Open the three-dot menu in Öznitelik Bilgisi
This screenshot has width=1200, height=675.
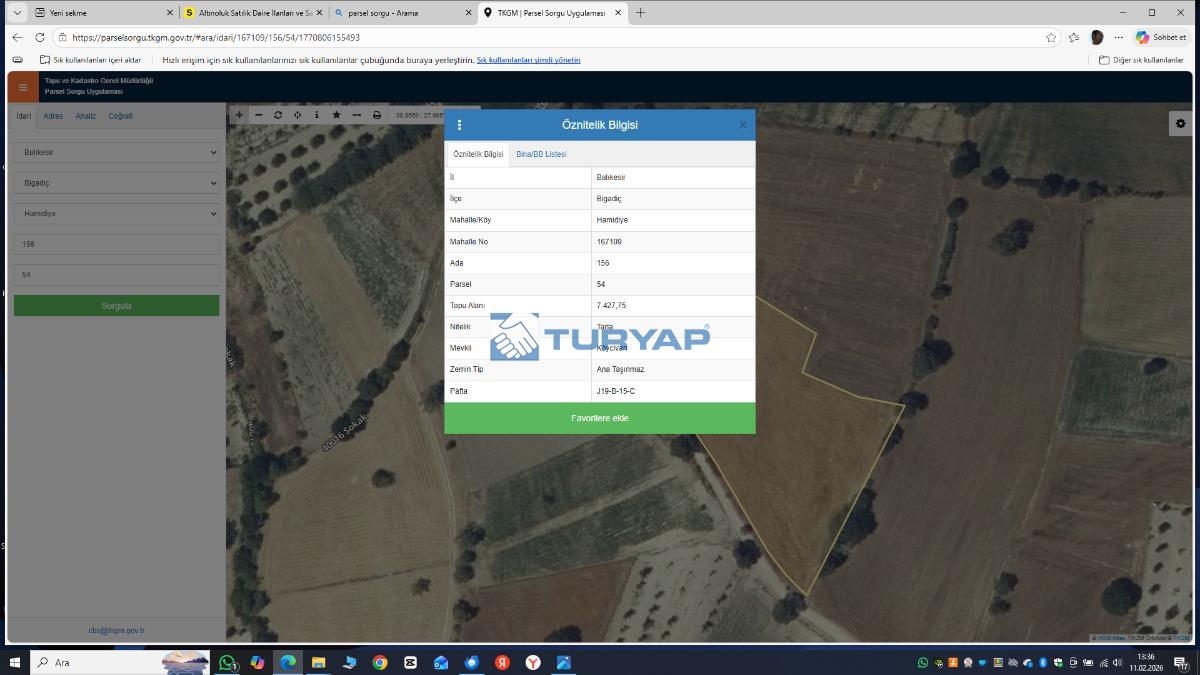tap(460, 125)
